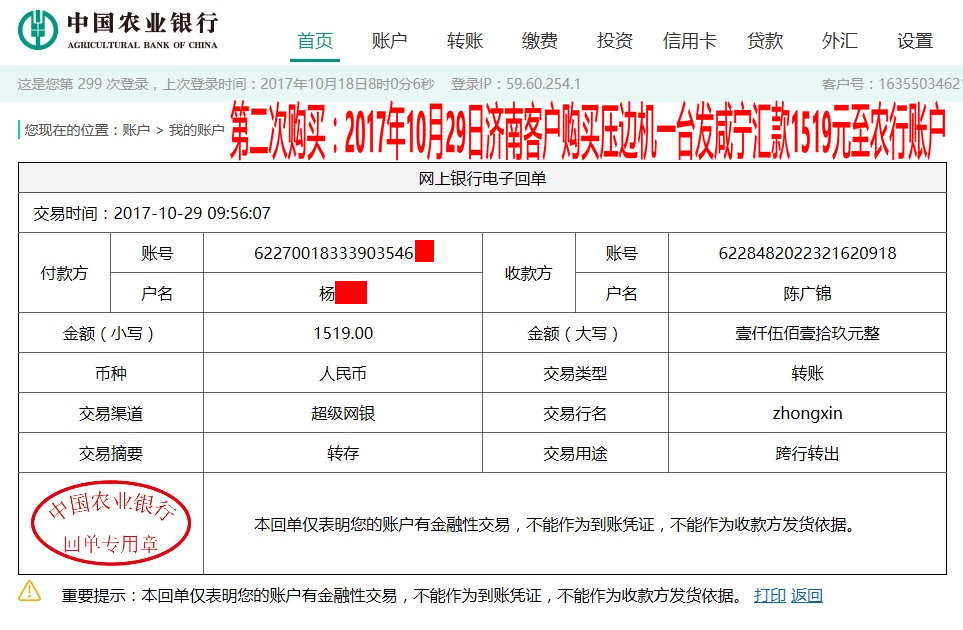This screenshot has height=630, width=963.
Task: Open the 贷款 (Loans) menu
Action: [x=765, y=41]
